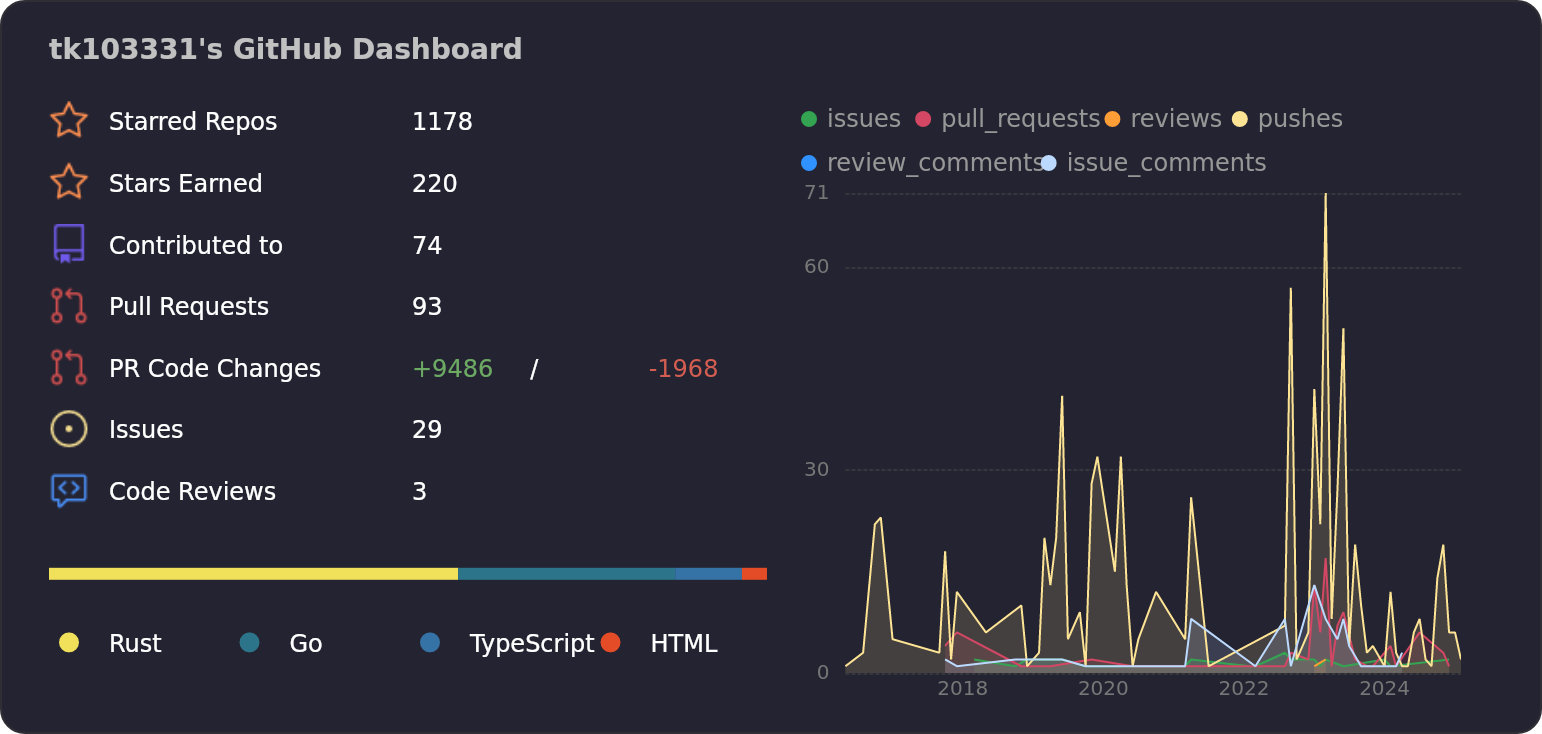Click the HTML orange language dot

(610, 643)
